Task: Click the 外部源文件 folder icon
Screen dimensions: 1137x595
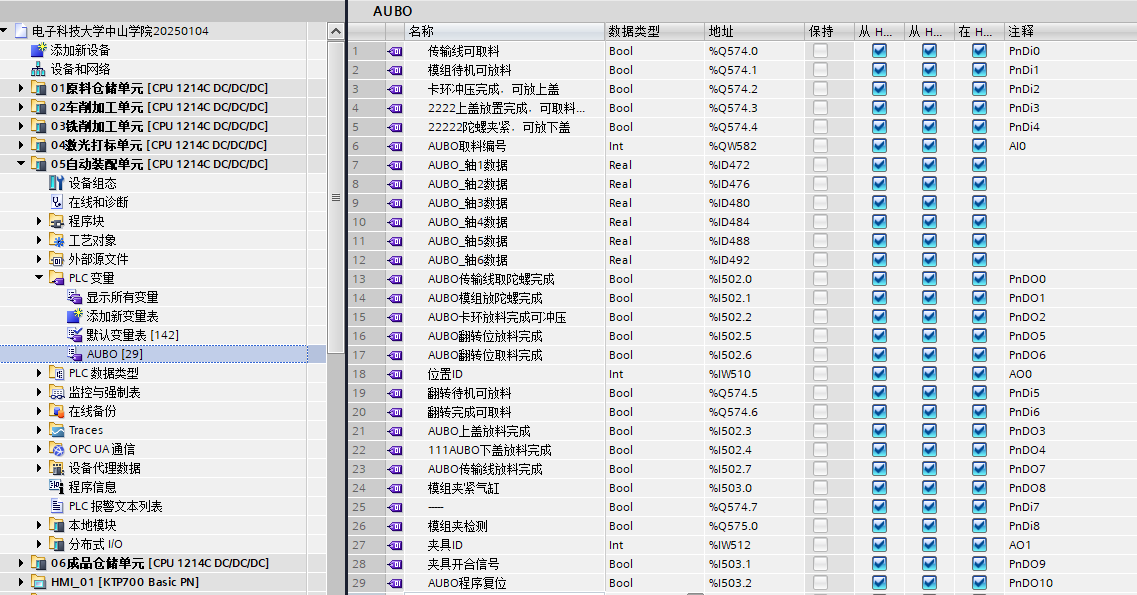Action: click(x=57, y=259)
